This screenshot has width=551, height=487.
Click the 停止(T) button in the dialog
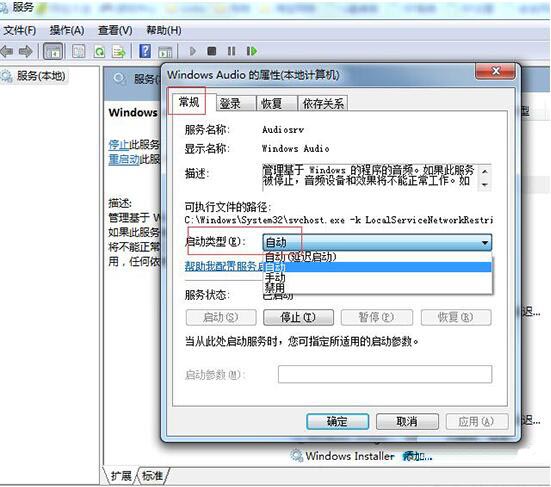point(298,318)
